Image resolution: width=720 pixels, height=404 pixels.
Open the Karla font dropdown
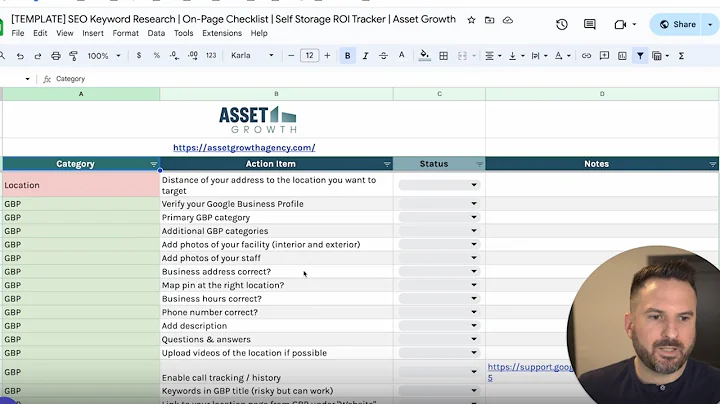click(252, 56)
